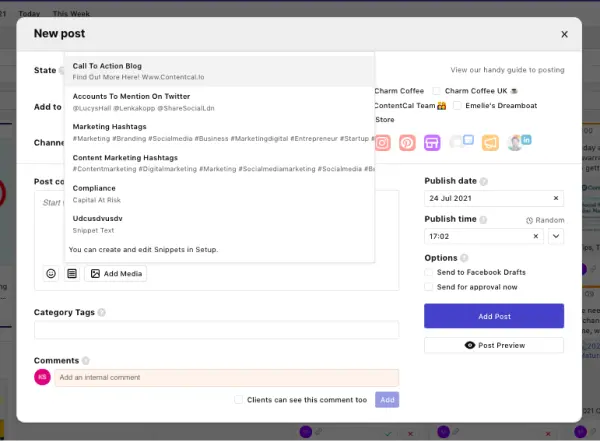
Task: Clear the publish date value
Action: point(556,199)
